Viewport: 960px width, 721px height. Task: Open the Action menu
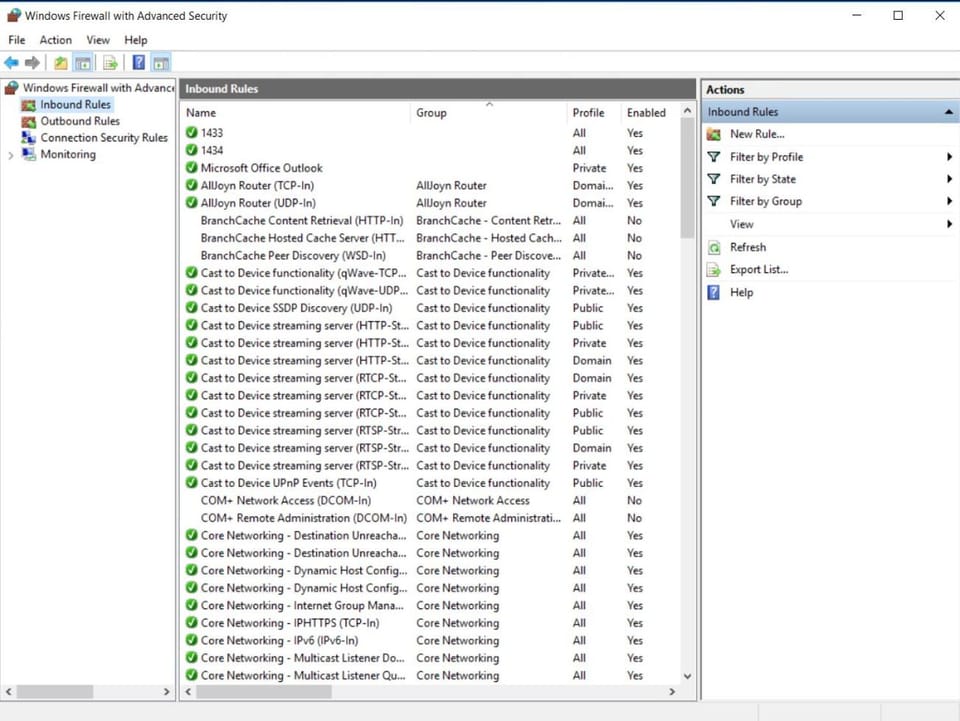(x=55, y=40)
